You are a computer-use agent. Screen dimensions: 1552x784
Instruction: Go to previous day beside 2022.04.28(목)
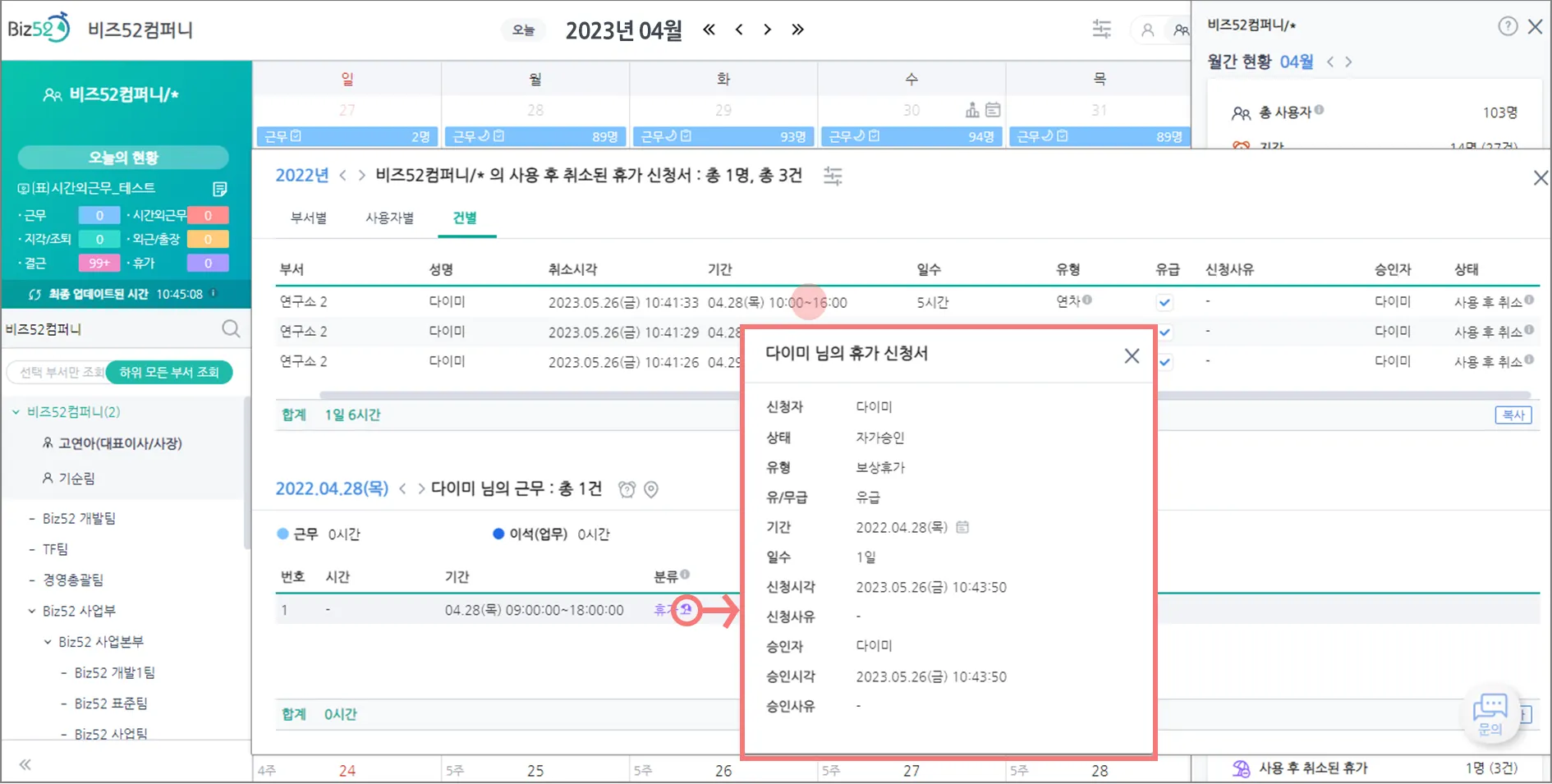402,489
